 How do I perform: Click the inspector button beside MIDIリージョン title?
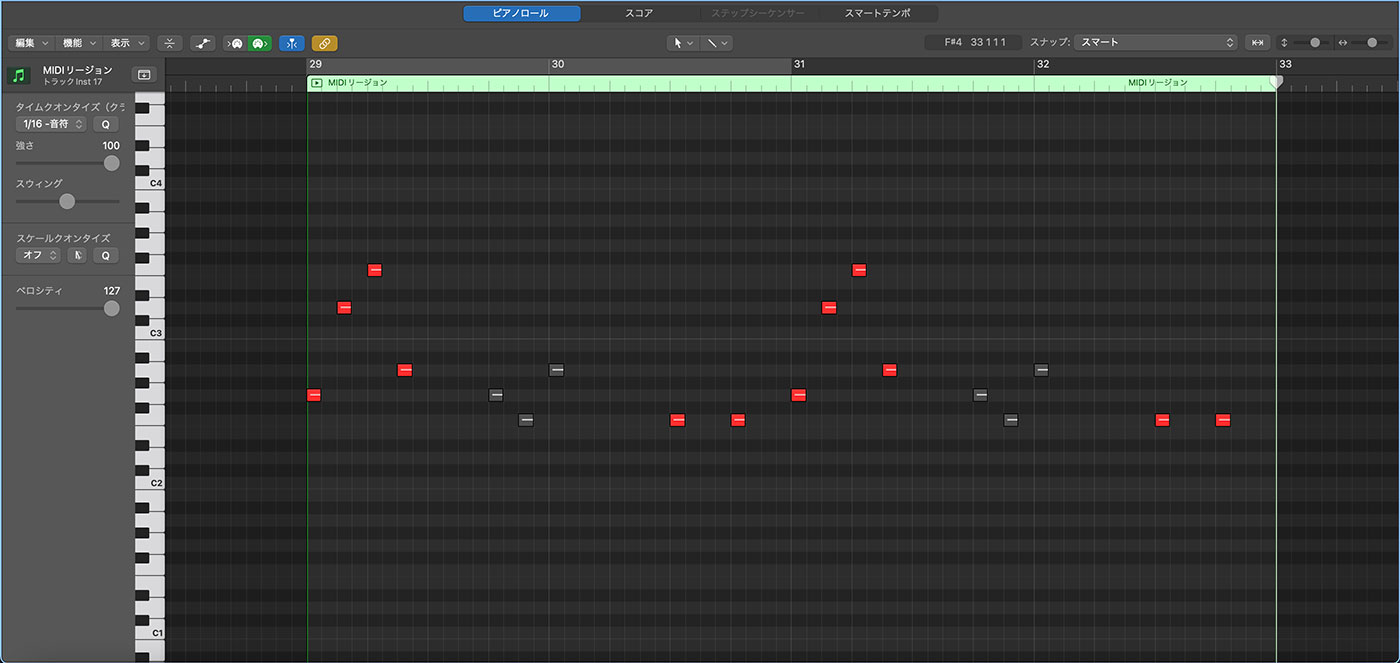click(x=144, y=75)
